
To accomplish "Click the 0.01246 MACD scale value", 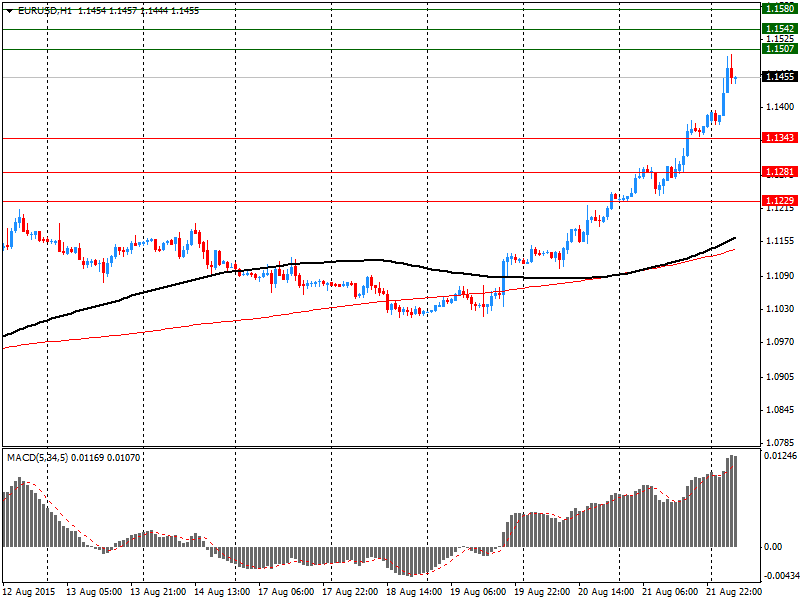I will [780, 455].
